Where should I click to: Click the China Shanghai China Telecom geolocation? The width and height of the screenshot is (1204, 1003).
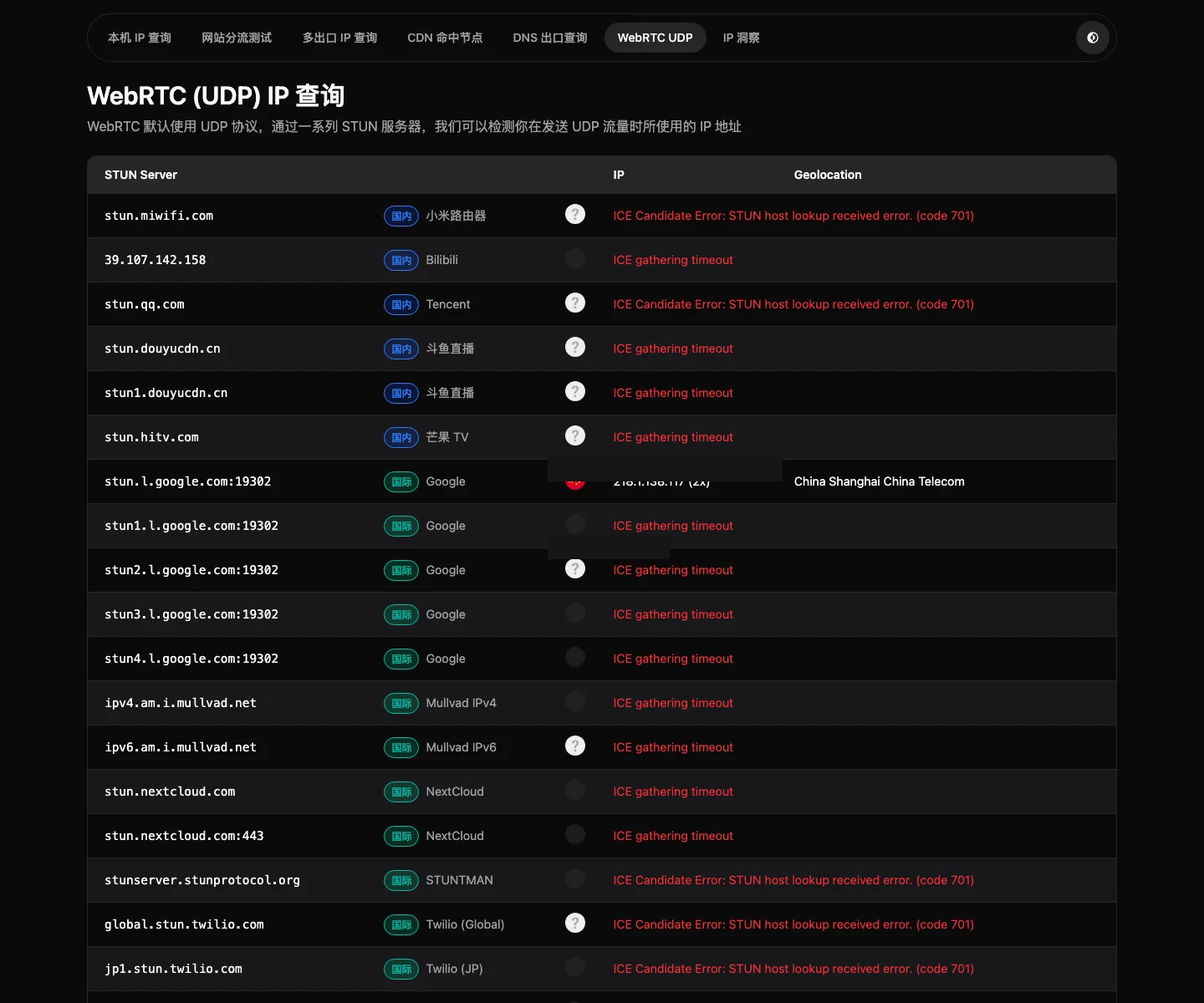point(879,481)
